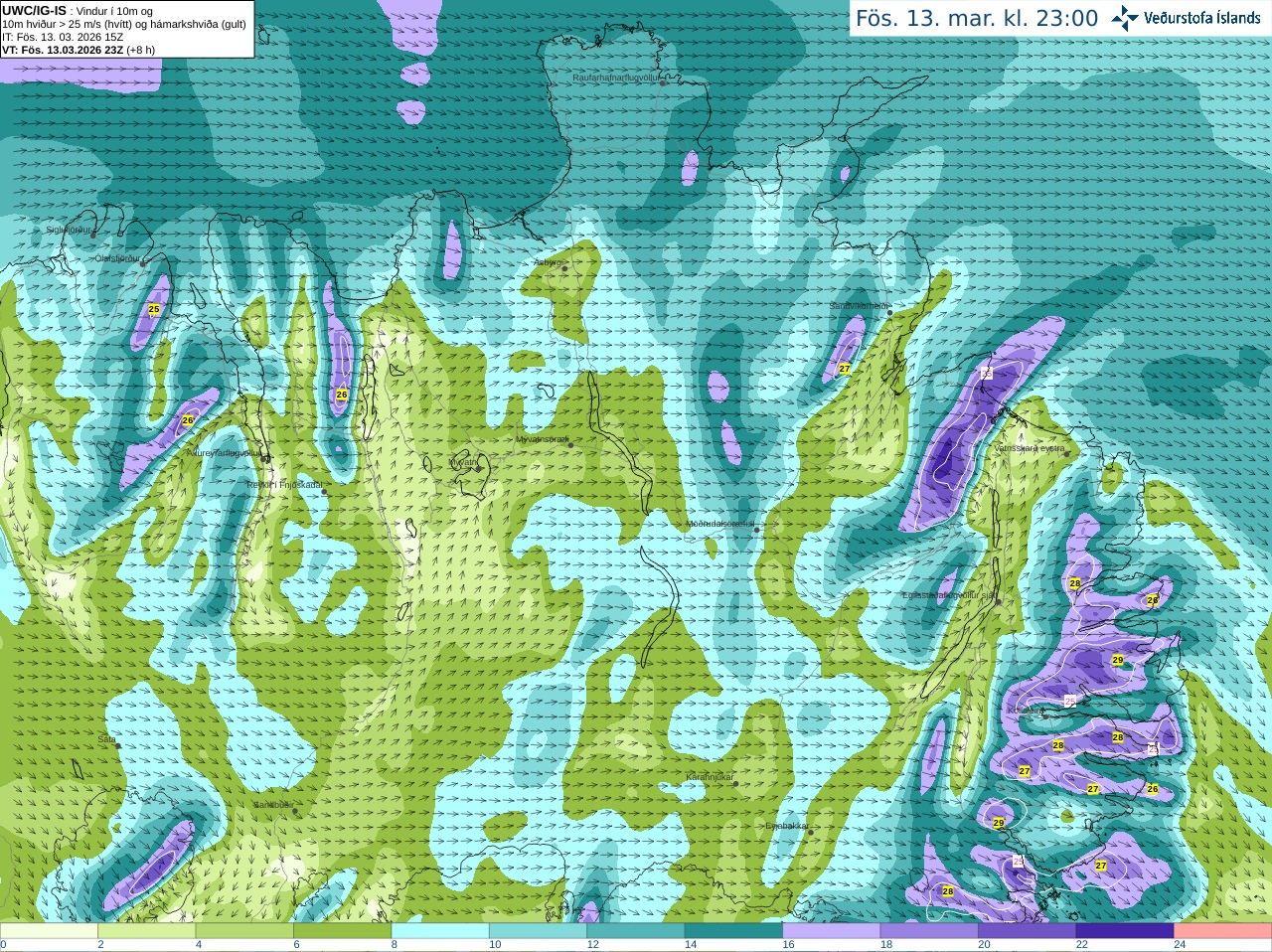Viewport: 1272px width, 952px height.
Task: Click the 16–18 m/s light purple legend swatch
Action: point(832,931)
